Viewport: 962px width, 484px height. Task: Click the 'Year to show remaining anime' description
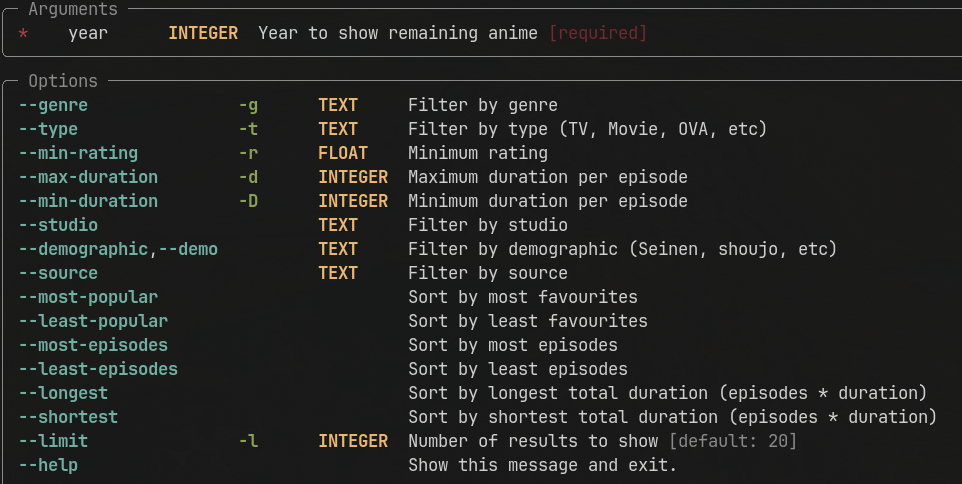click(398, 33)
